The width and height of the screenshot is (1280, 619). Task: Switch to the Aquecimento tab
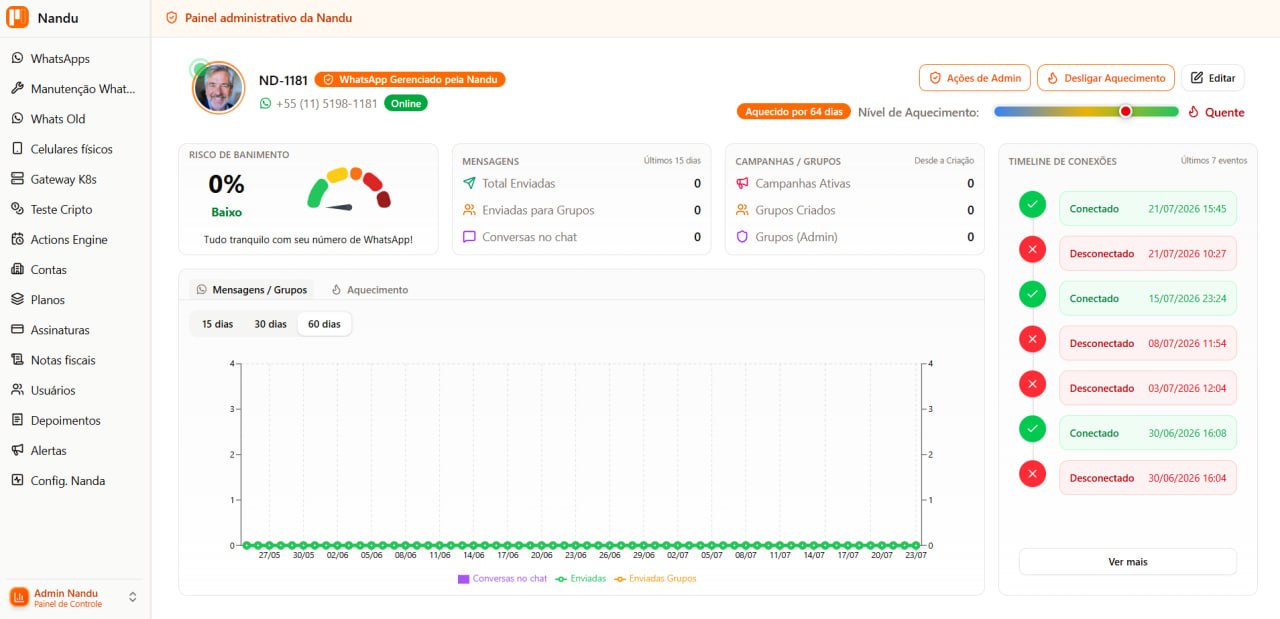point(370,289)
